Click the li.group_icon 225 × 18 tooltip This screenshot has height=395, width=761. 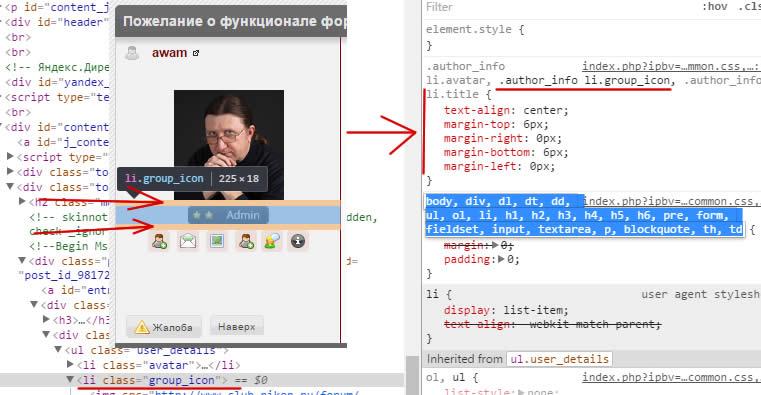pos(192,179)
